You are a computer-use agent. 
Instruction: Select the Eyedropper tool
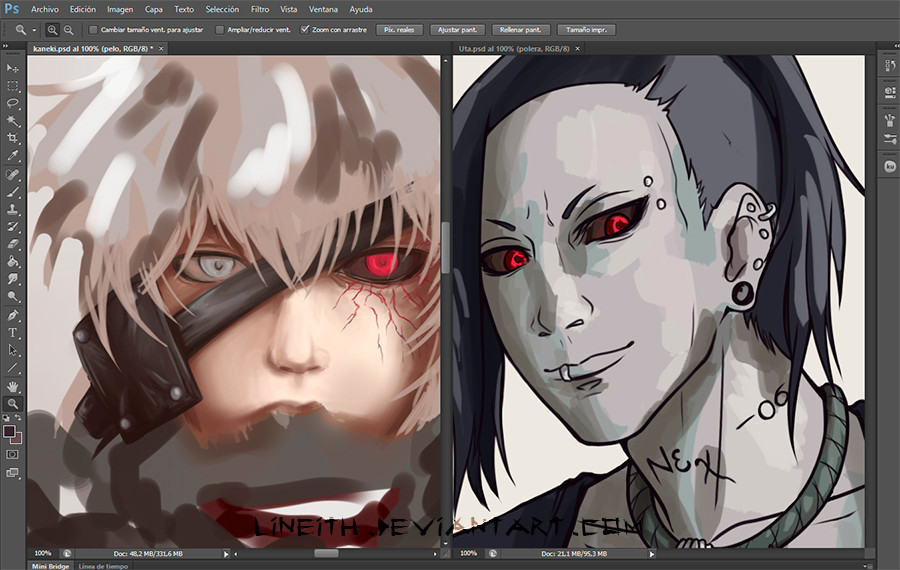tap(13, 156)
